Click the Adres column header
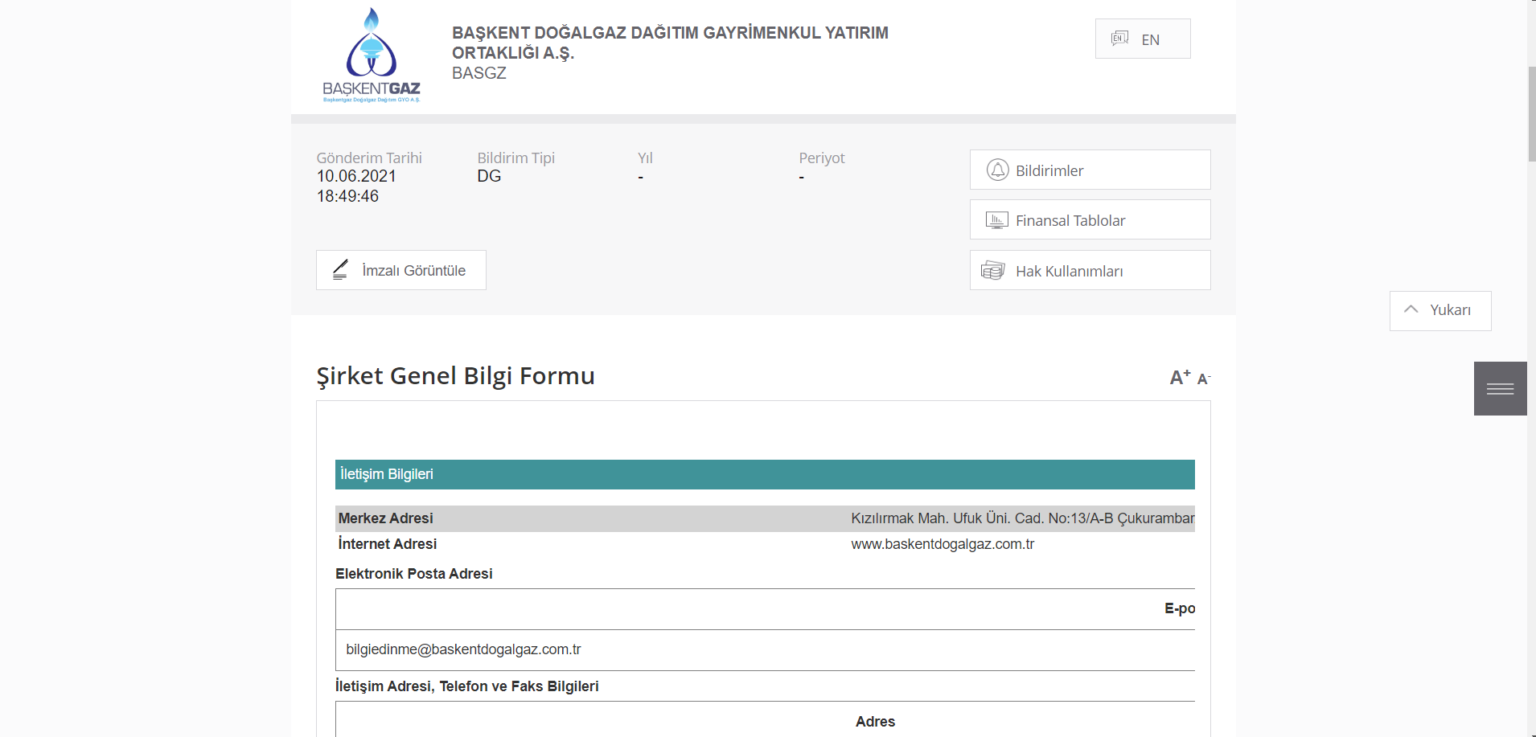Image resolution: width=1536 pixels, height=737 pixels. pyautogui.click(x=875, y=722)
